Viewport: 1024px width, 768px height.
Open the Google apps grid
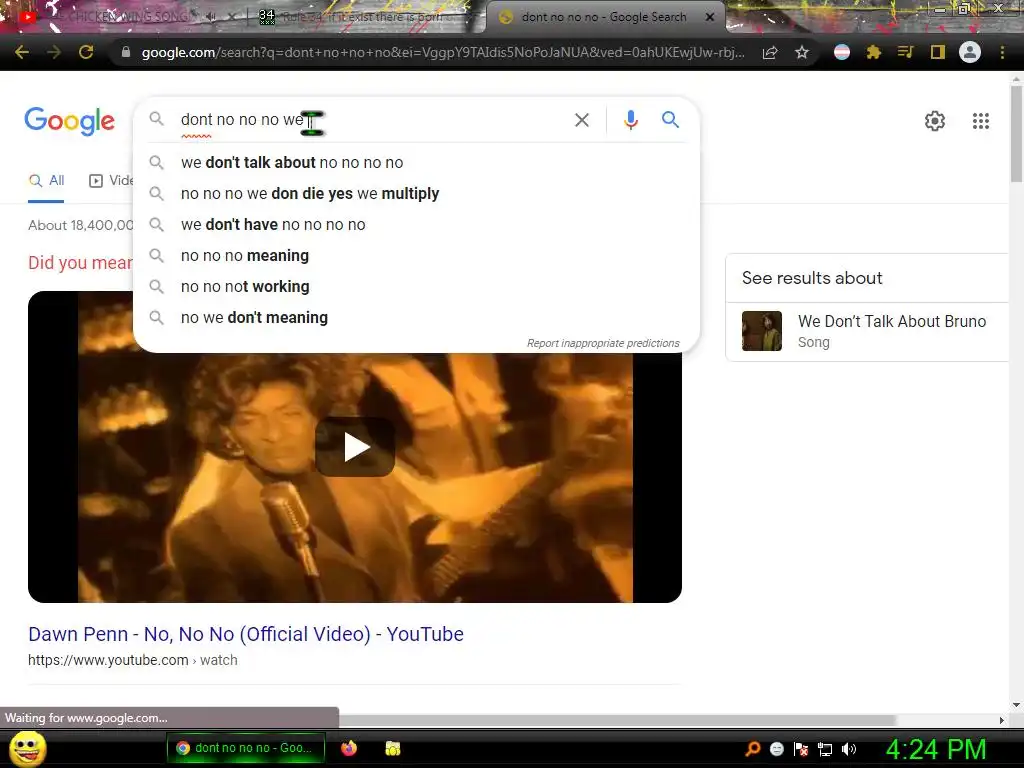(x=981, y=121)
